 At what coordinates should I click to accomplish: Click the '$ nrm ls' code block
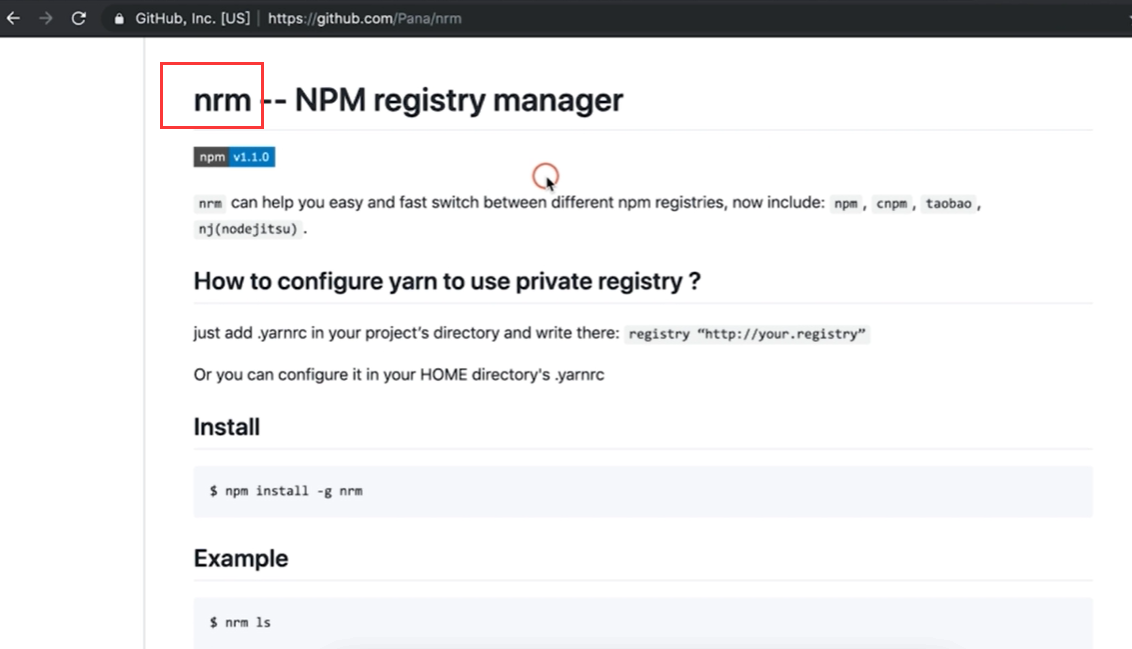point(643,622)
